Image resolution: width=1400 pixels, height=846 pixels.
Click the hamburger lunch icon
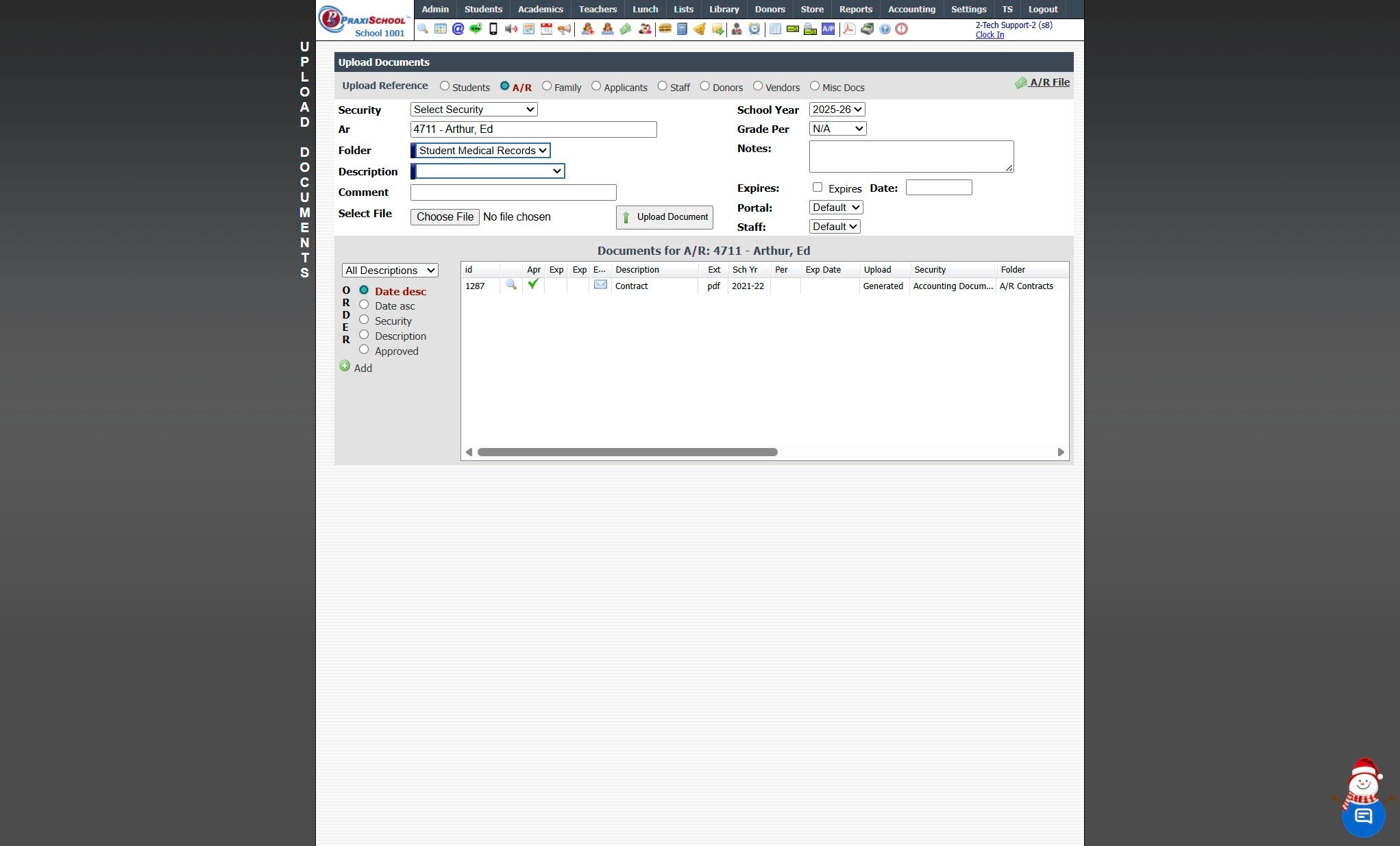[664, 29]
